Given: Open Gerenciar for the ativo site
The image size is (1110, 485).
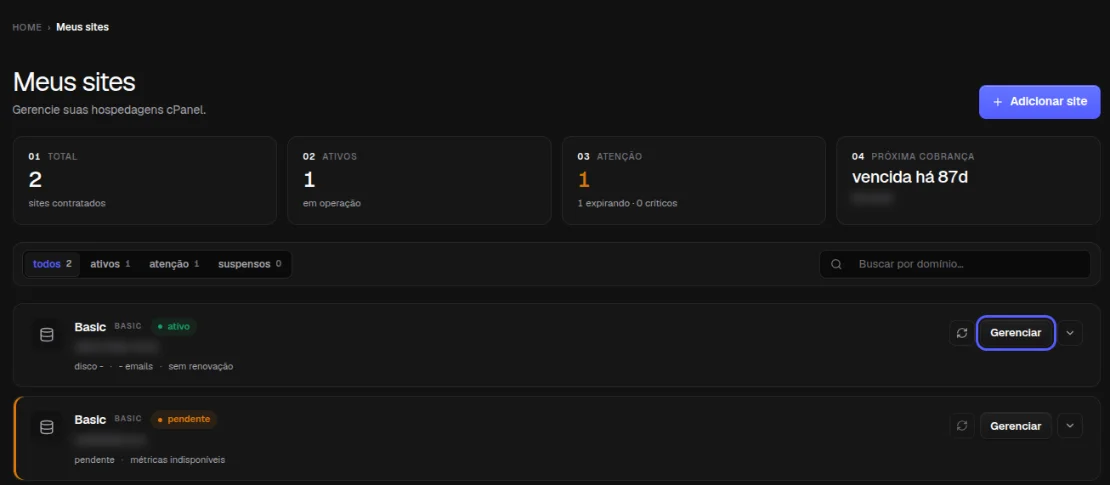Looking at the screenshot, I should click(1016, 333).
